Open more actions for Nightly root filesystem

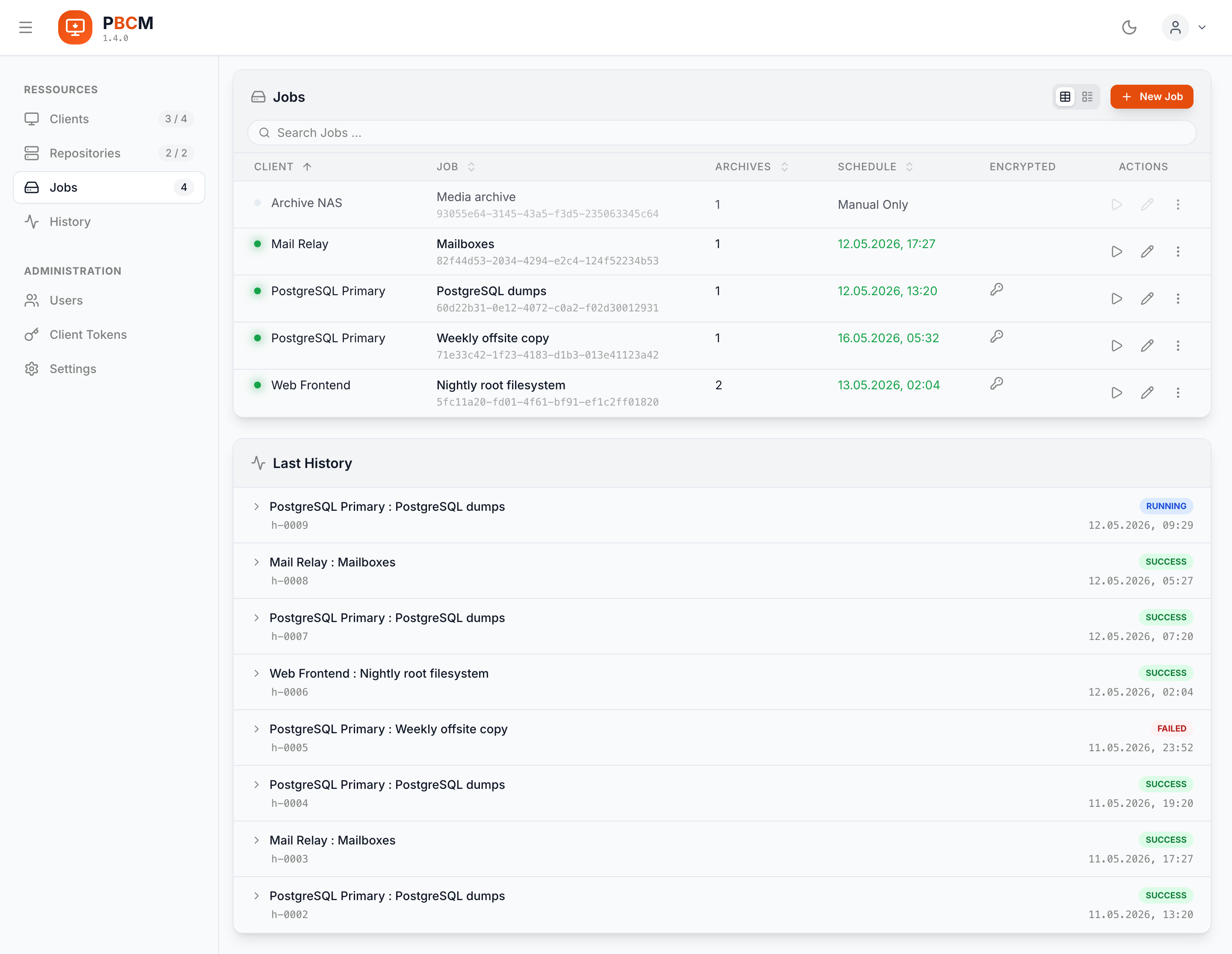click(1178, 393)
